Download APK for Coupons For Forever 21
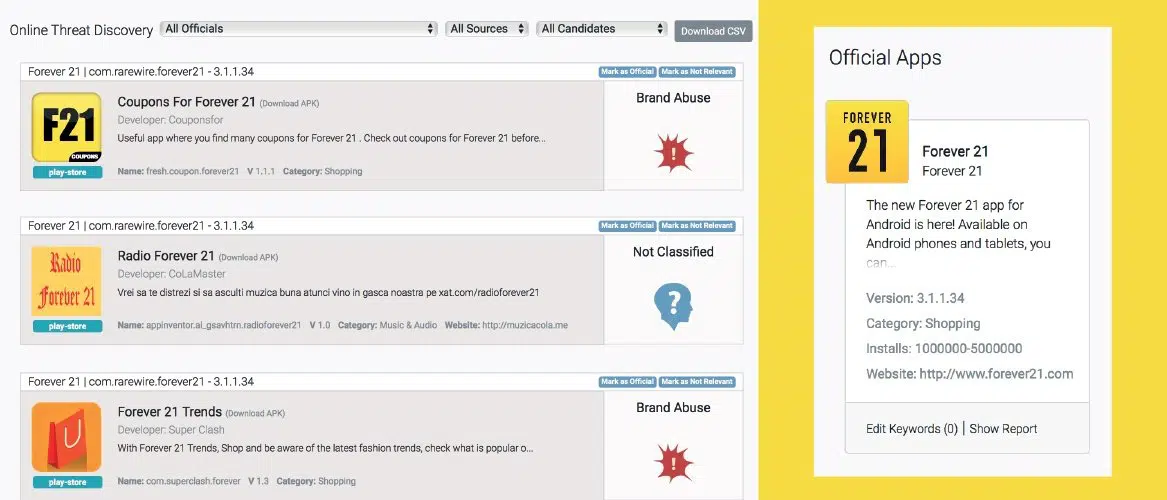Image resolution: width=1167 pixels, height=500 pixels. point(290,103)
